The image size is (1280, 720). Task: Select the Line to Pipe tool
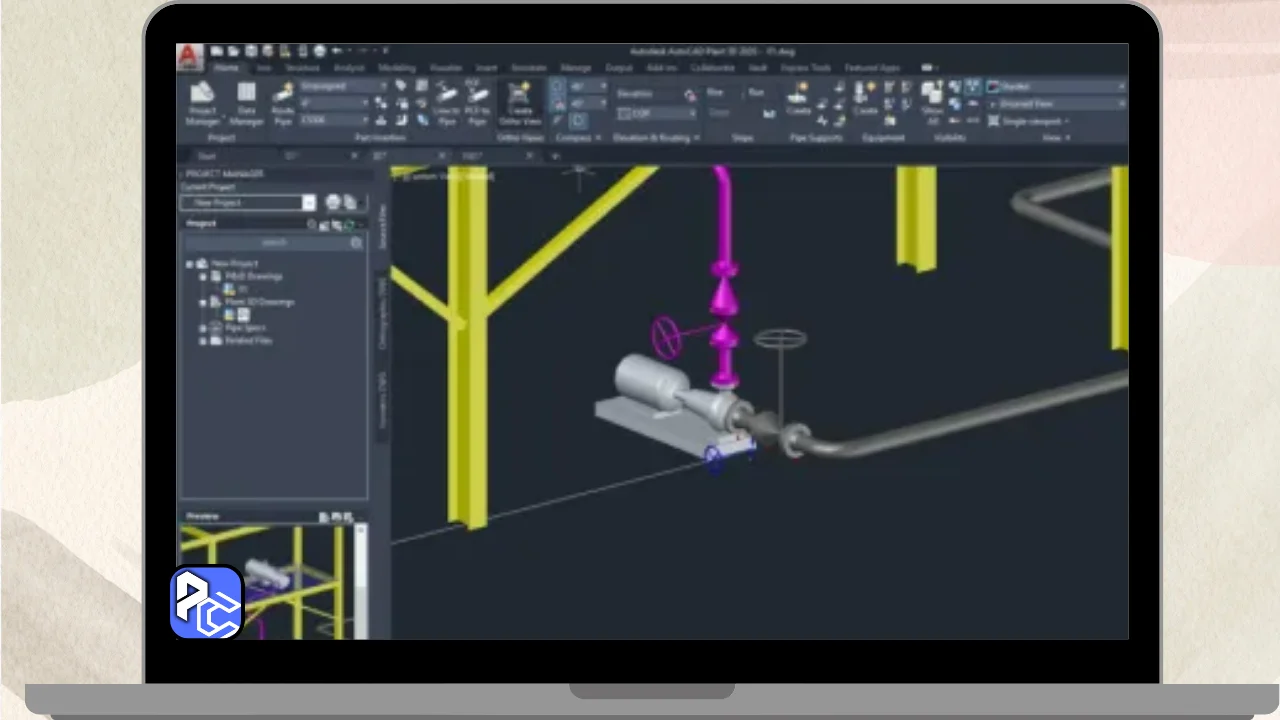point(447,103)
